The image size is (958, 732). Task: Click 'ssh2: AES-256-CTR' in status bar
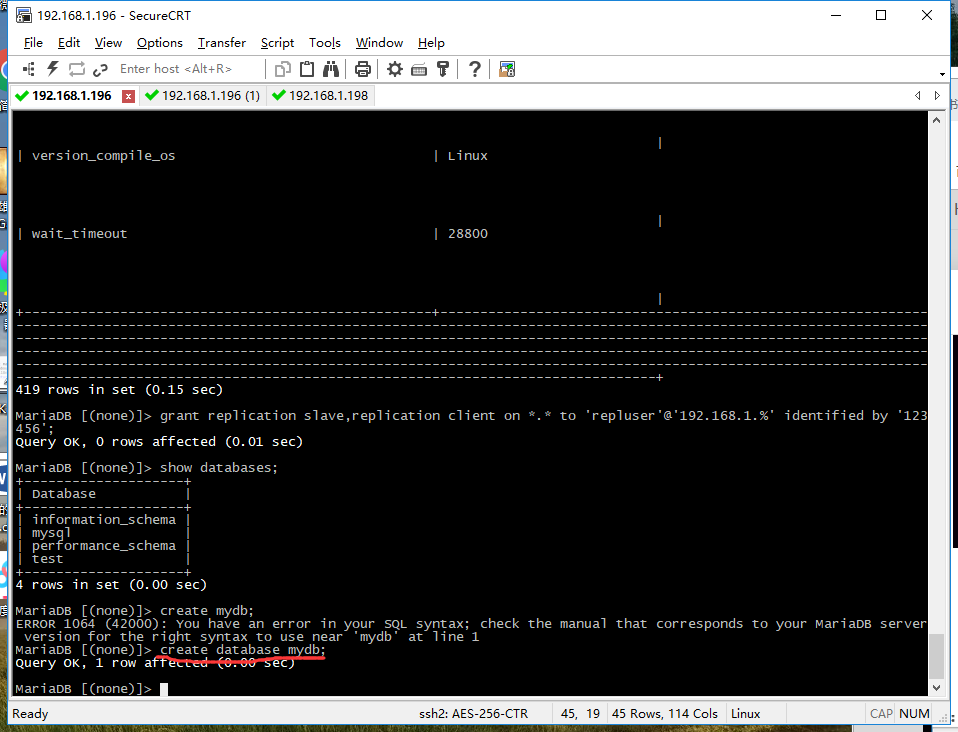click(474, 714)
